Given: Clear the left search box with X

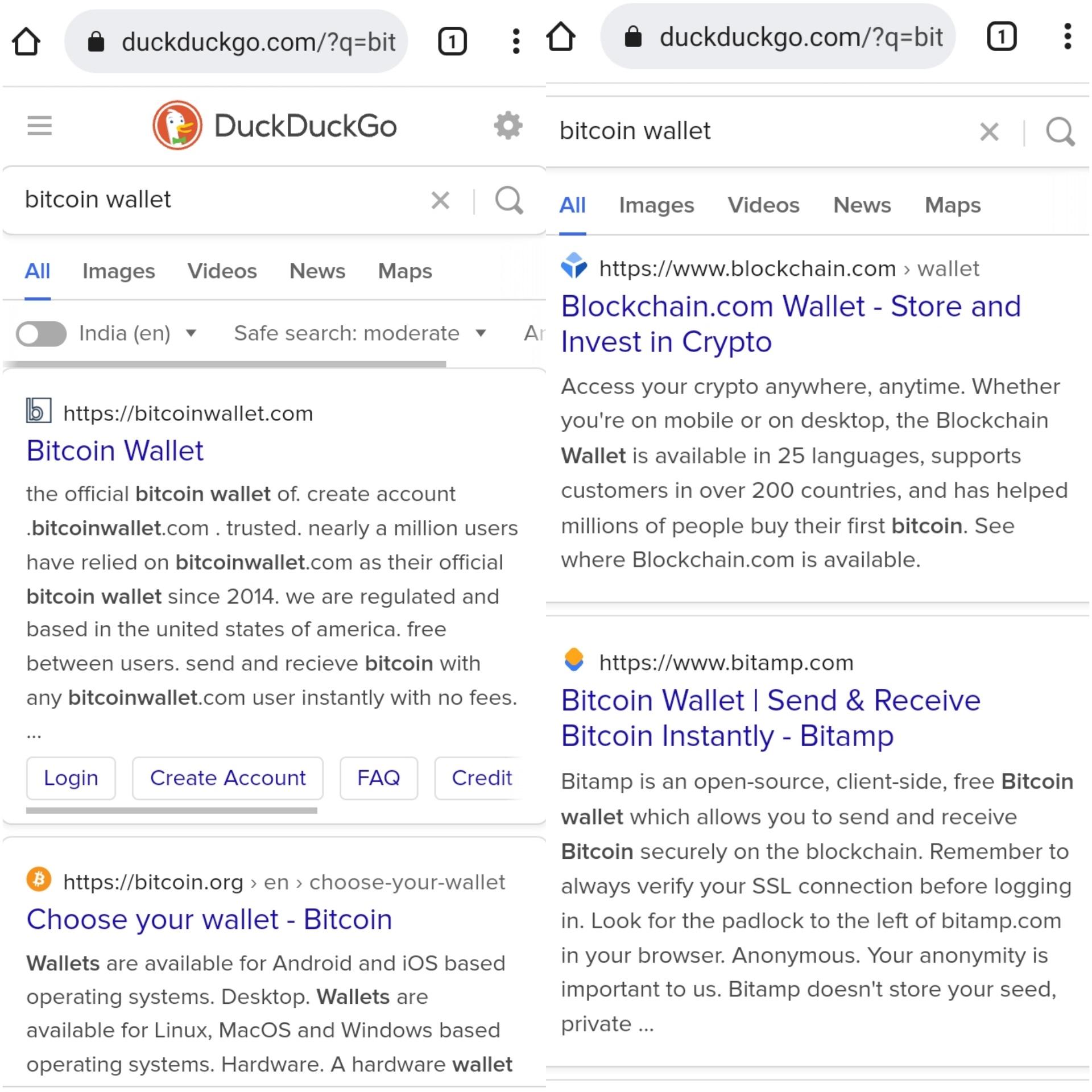Looking at the screenshot, I should tap(440, 200).
